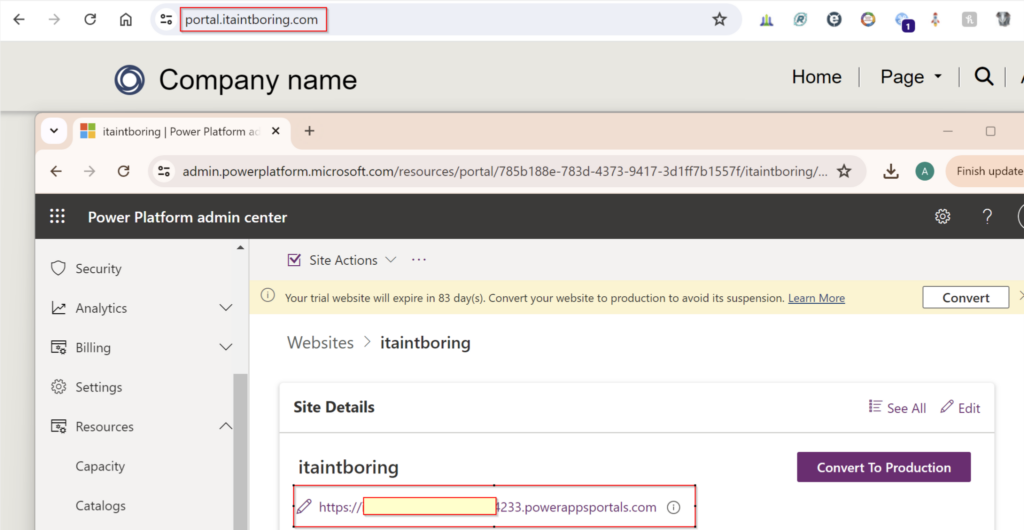Click the Security shield icon

[58, 268]
